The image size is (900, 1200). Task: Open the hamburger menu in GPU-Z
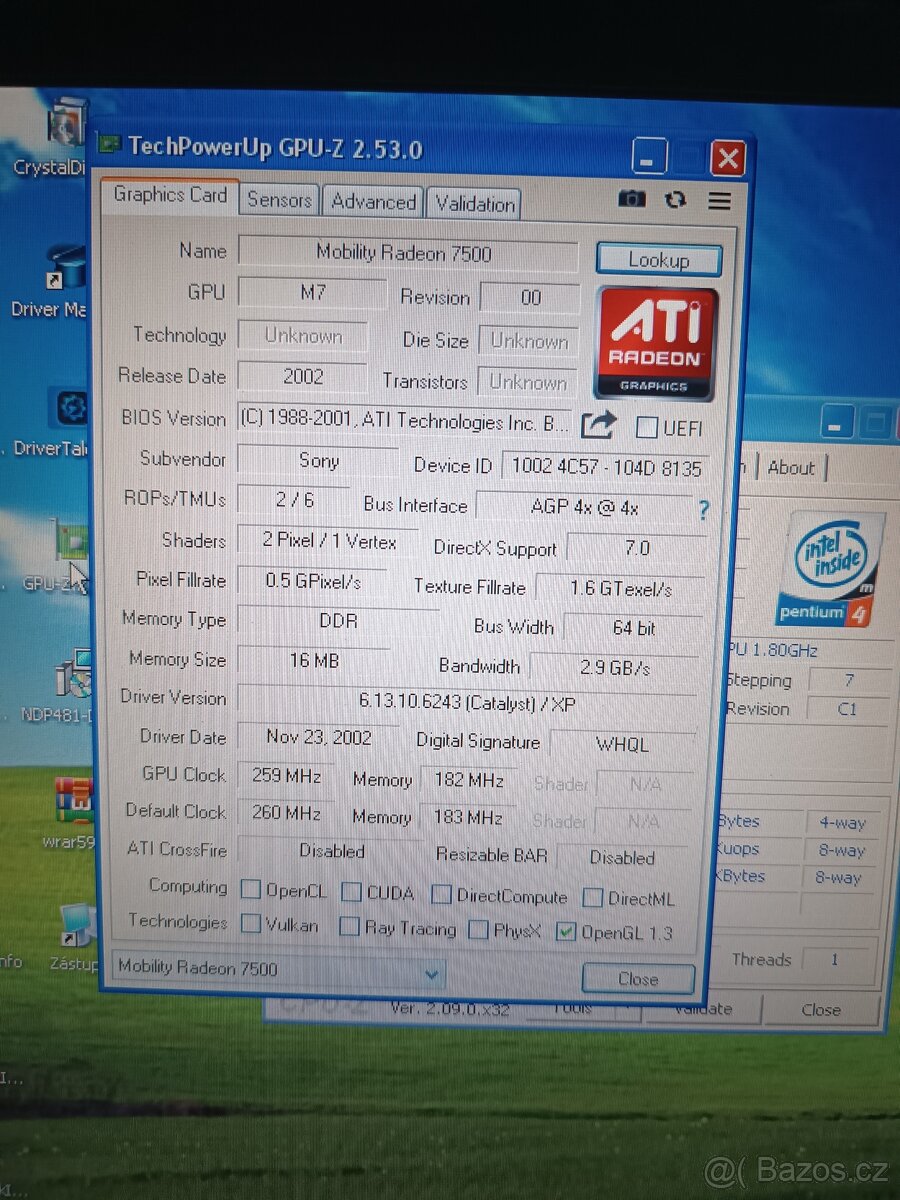[719, 200]
